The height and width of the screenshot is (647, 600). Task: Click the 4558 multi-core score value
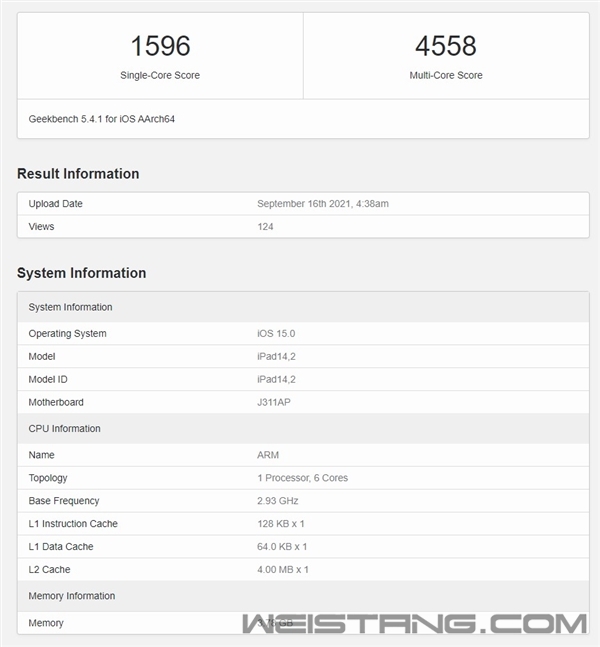(446, 46)
